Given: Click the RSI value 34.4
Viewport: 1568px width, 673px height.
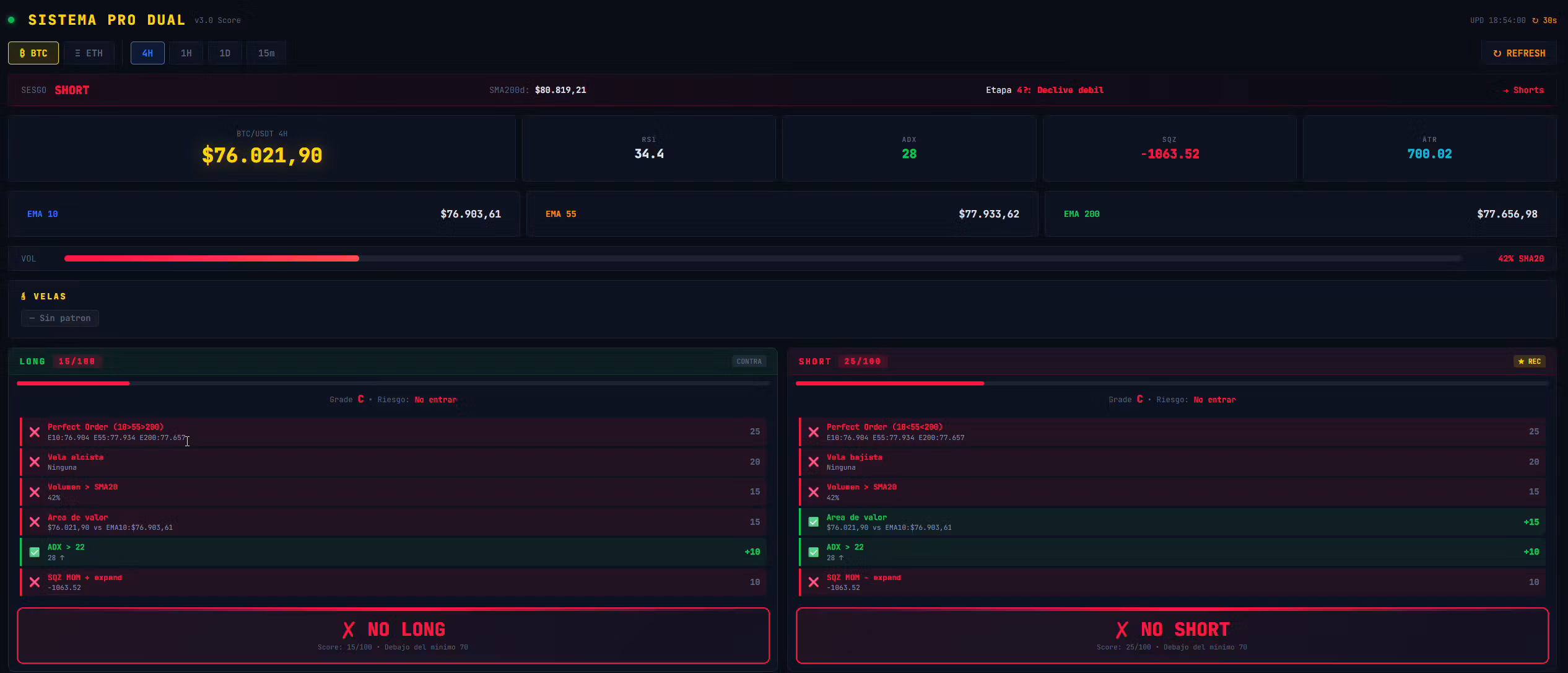Looking at the screenshot, I should point(649,154).
